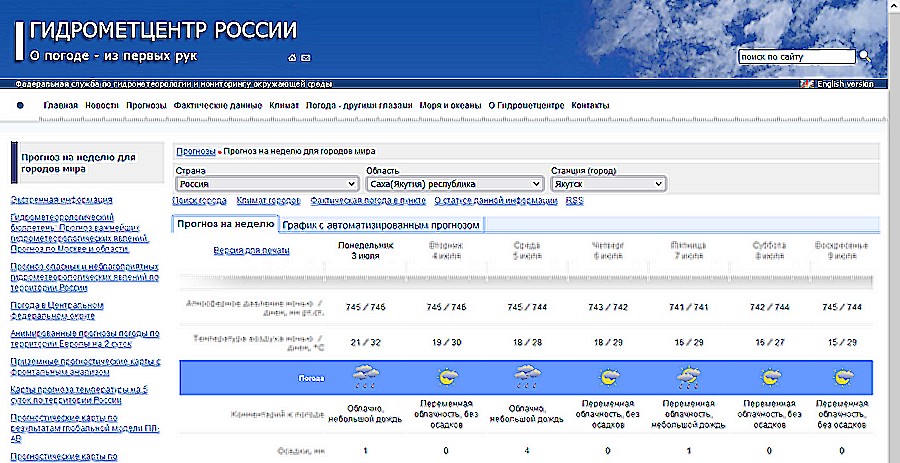The height and width of the screenshot is (463, 900).
Task: Open Приземные прогностические карты link
Action: pyautogui.click(x=86, y=367)
